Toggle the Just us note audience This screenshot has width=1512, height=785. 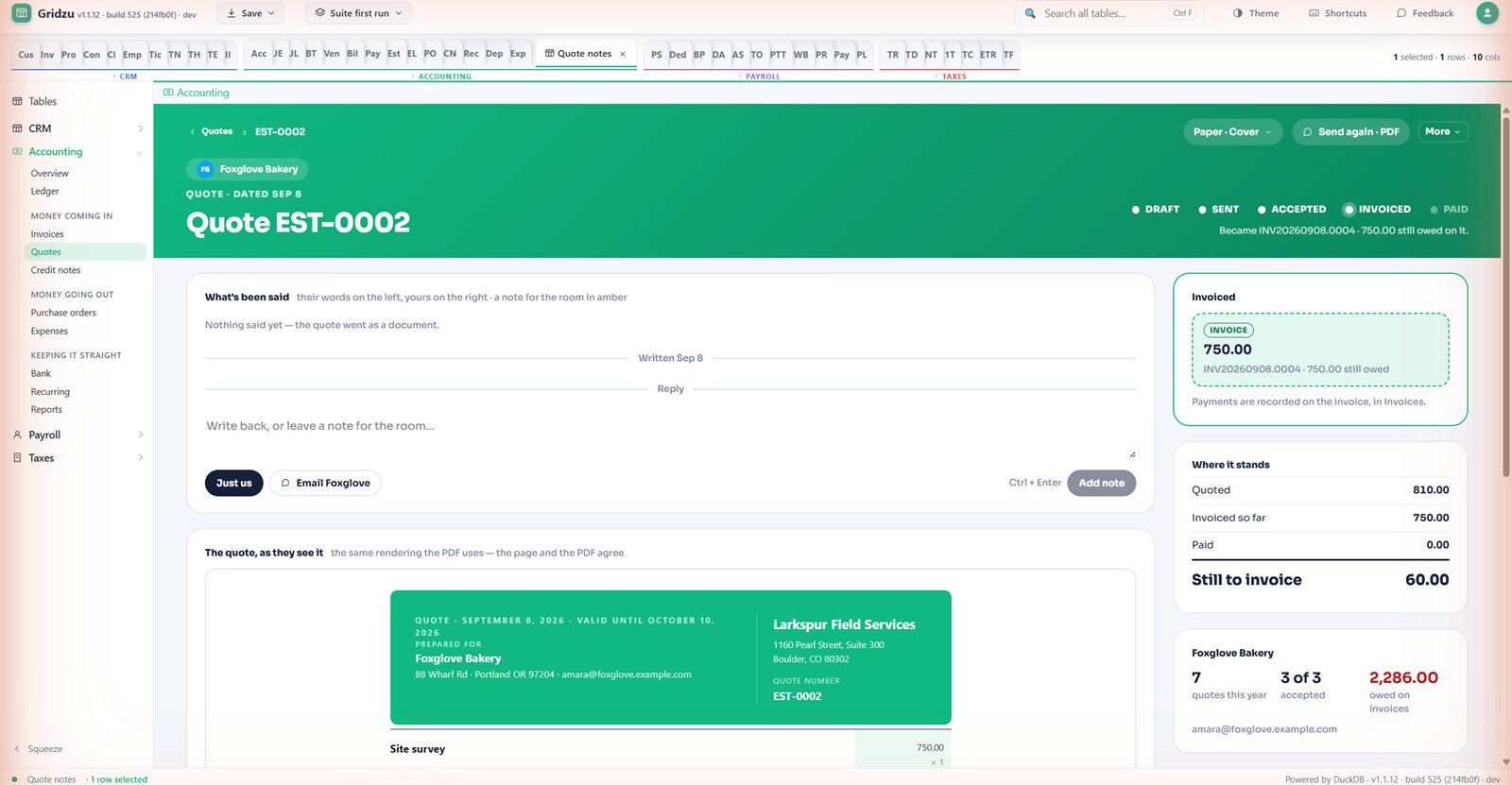coord(233,483)
